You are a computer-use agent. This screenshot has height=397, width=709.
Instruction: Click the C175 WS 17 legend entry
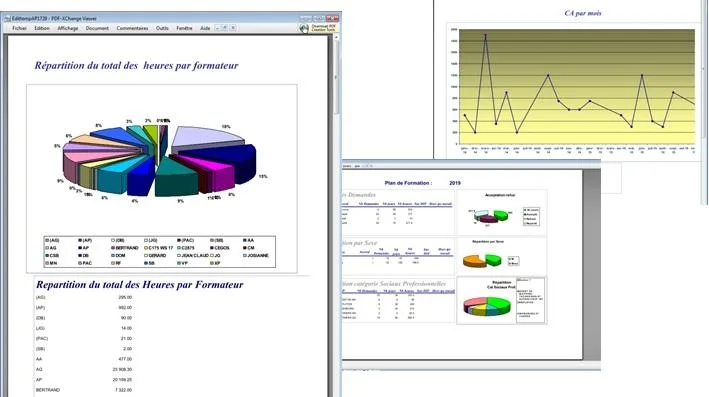pyautogui.click(x=158, y=248)
